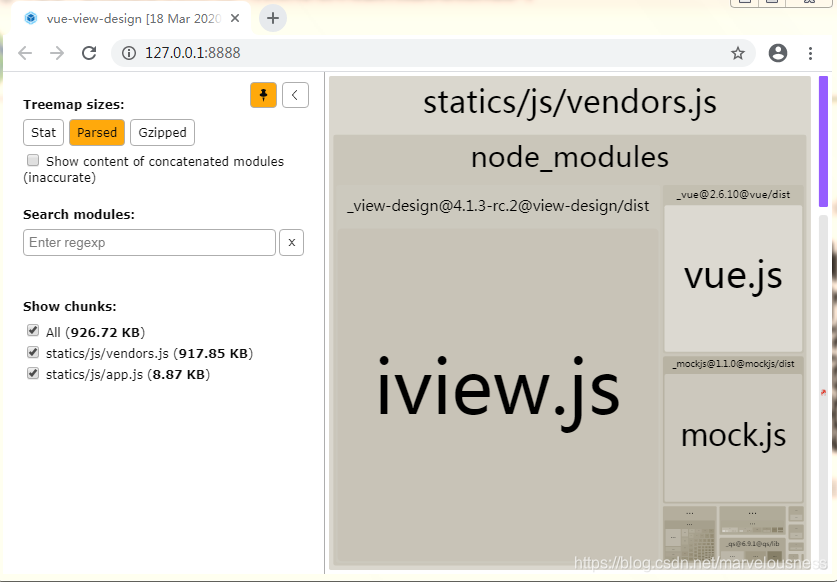The image size is (837, 582).
Task: Click the vue.js treemap block
Action: point(733,278)
